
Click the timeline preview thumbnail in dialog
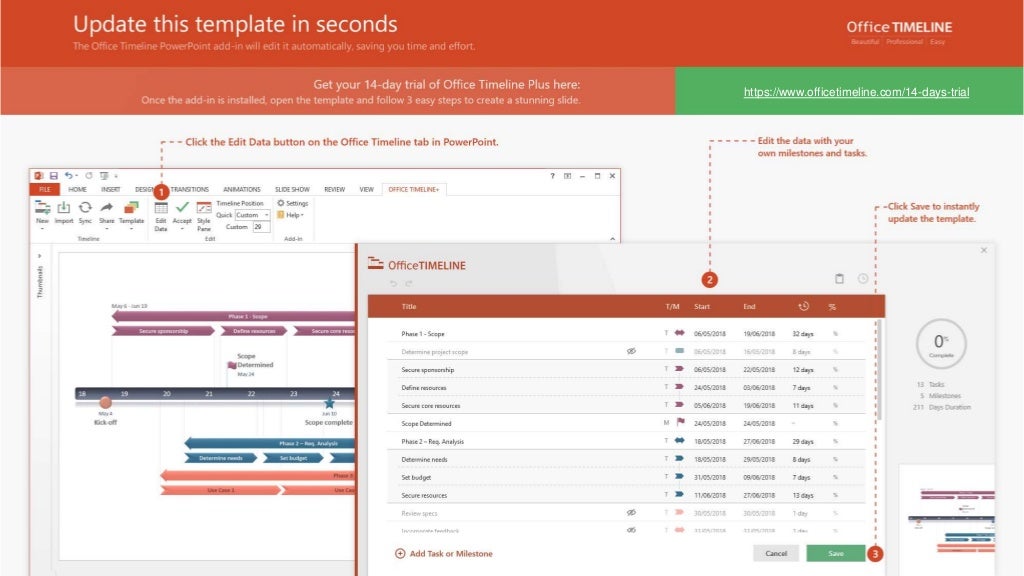947,519
